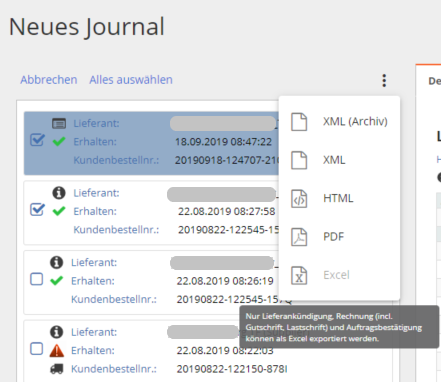Click the XML (Archiv) page icon
Screen dimensions: 441x382
[x=299, y=122]
